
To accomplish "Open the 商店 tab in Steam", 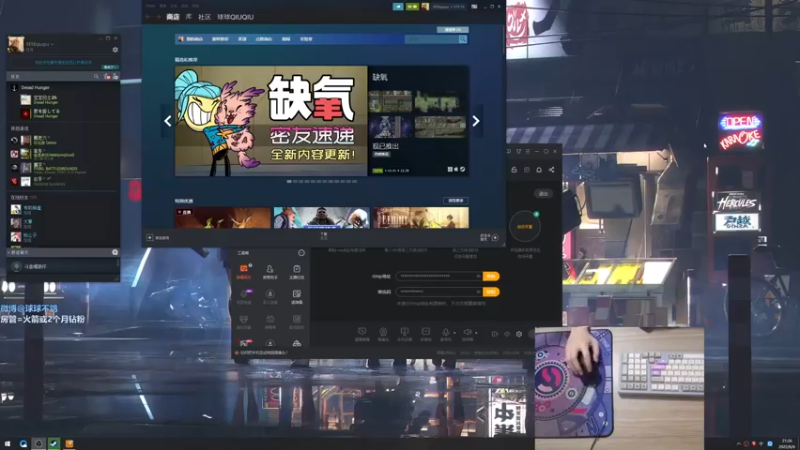I will 173,17.
